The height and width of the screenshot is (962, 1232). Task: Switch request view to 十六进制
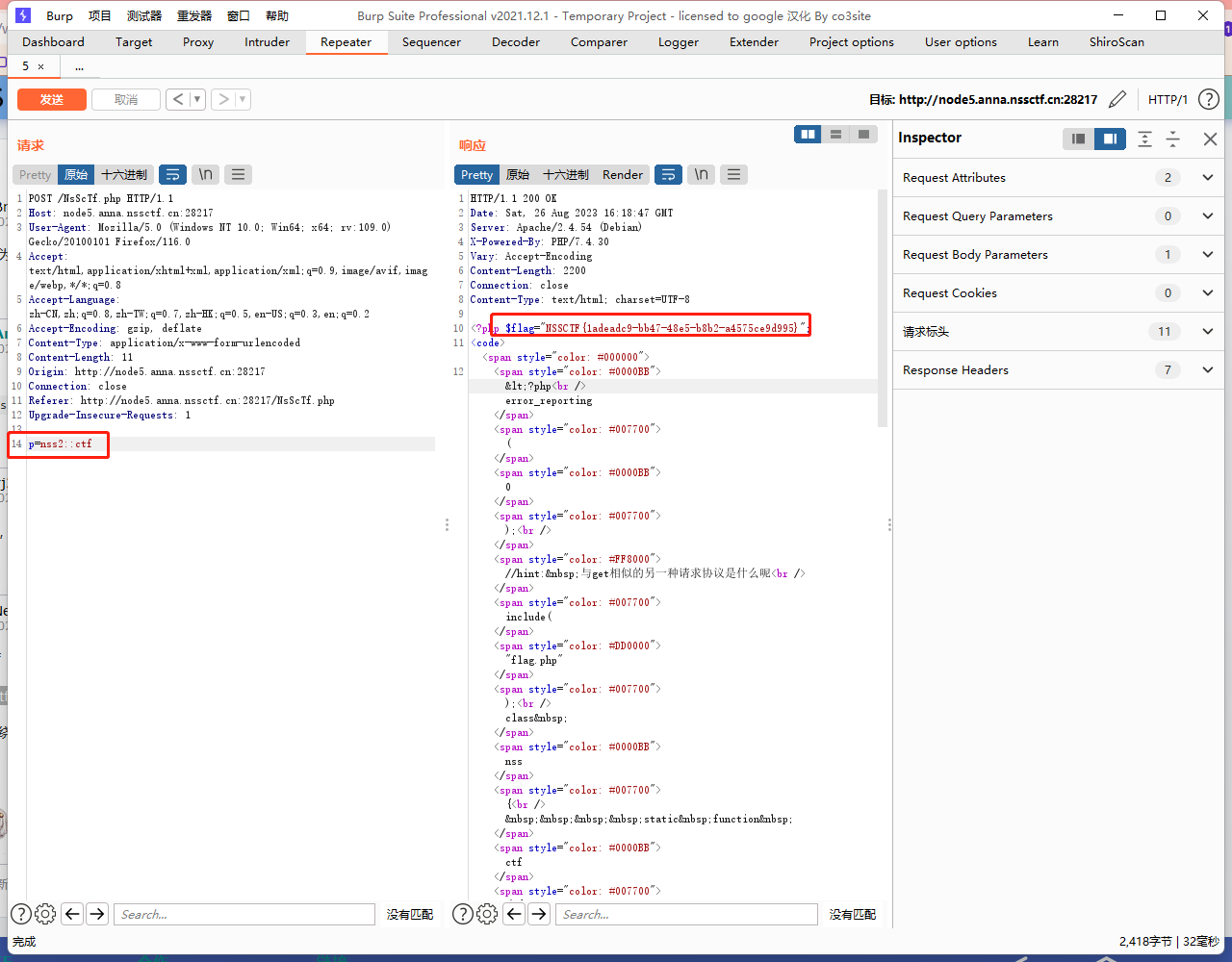[x=124, y=174]
